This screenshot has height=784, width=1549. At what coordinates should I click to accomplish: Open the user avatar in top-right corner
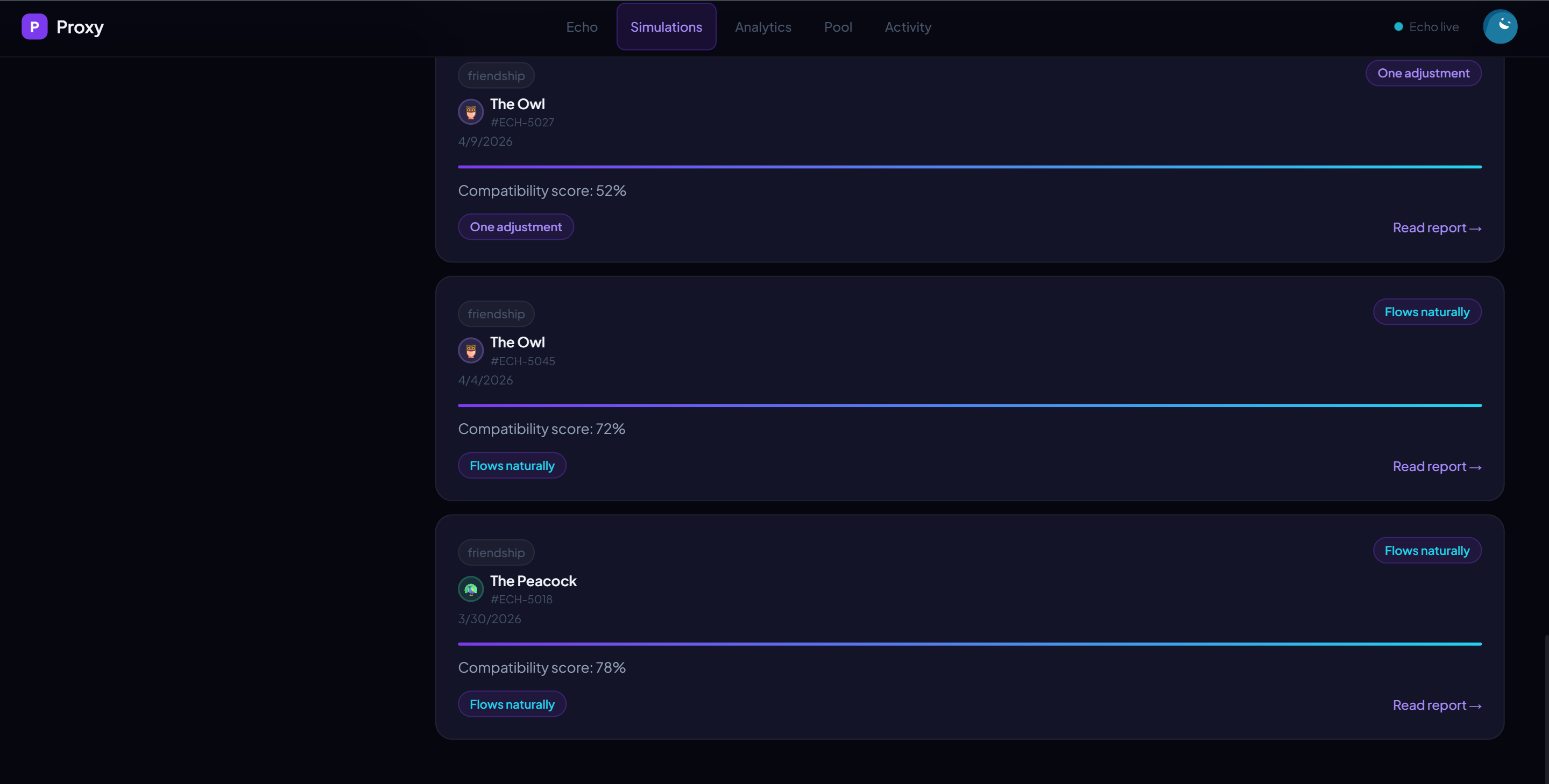pyautogui.click(x=1500, y=27)
